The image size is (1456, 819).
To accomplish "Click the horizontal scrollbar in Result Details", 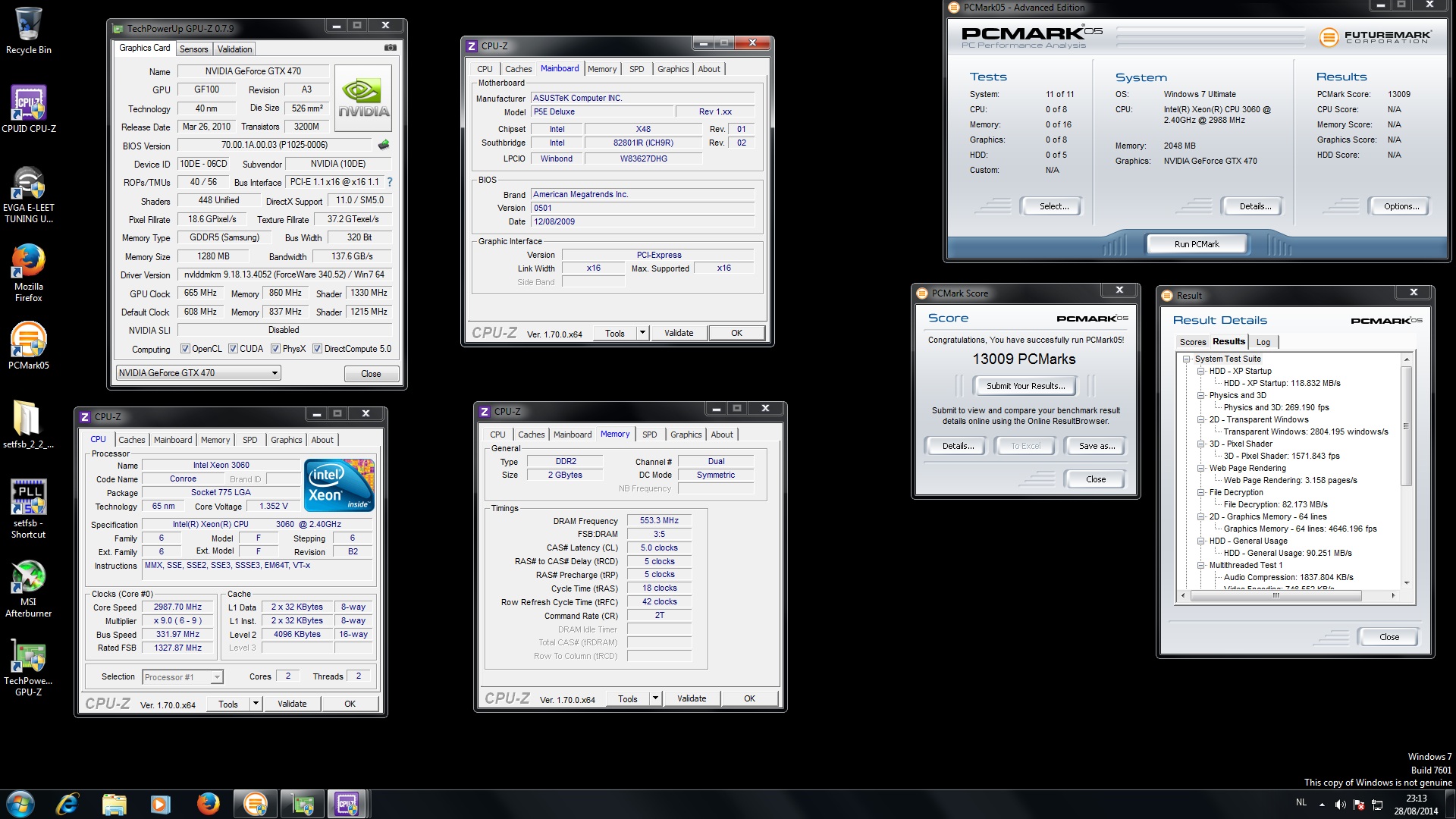I will point(1275,596).
